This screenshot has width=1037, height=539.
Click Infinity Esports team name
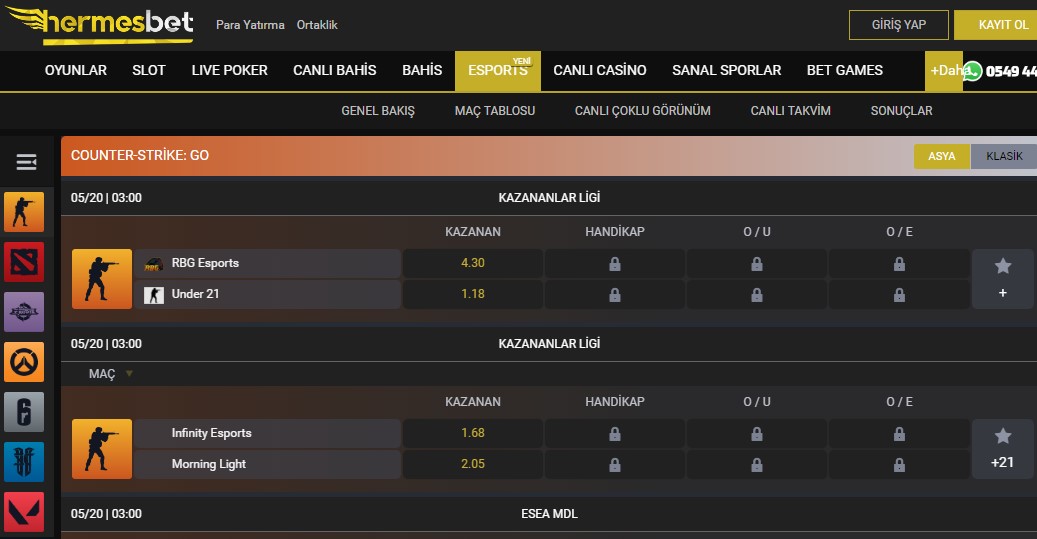212,433
